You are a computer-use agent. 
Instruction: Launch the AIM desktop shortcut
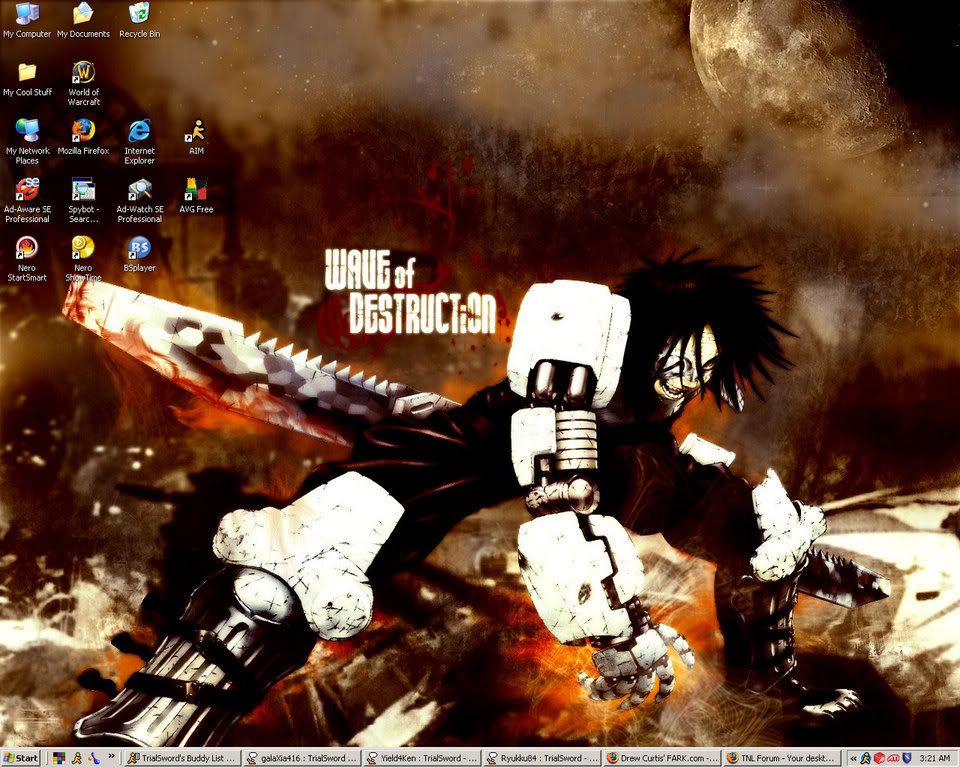pos(196,137)
